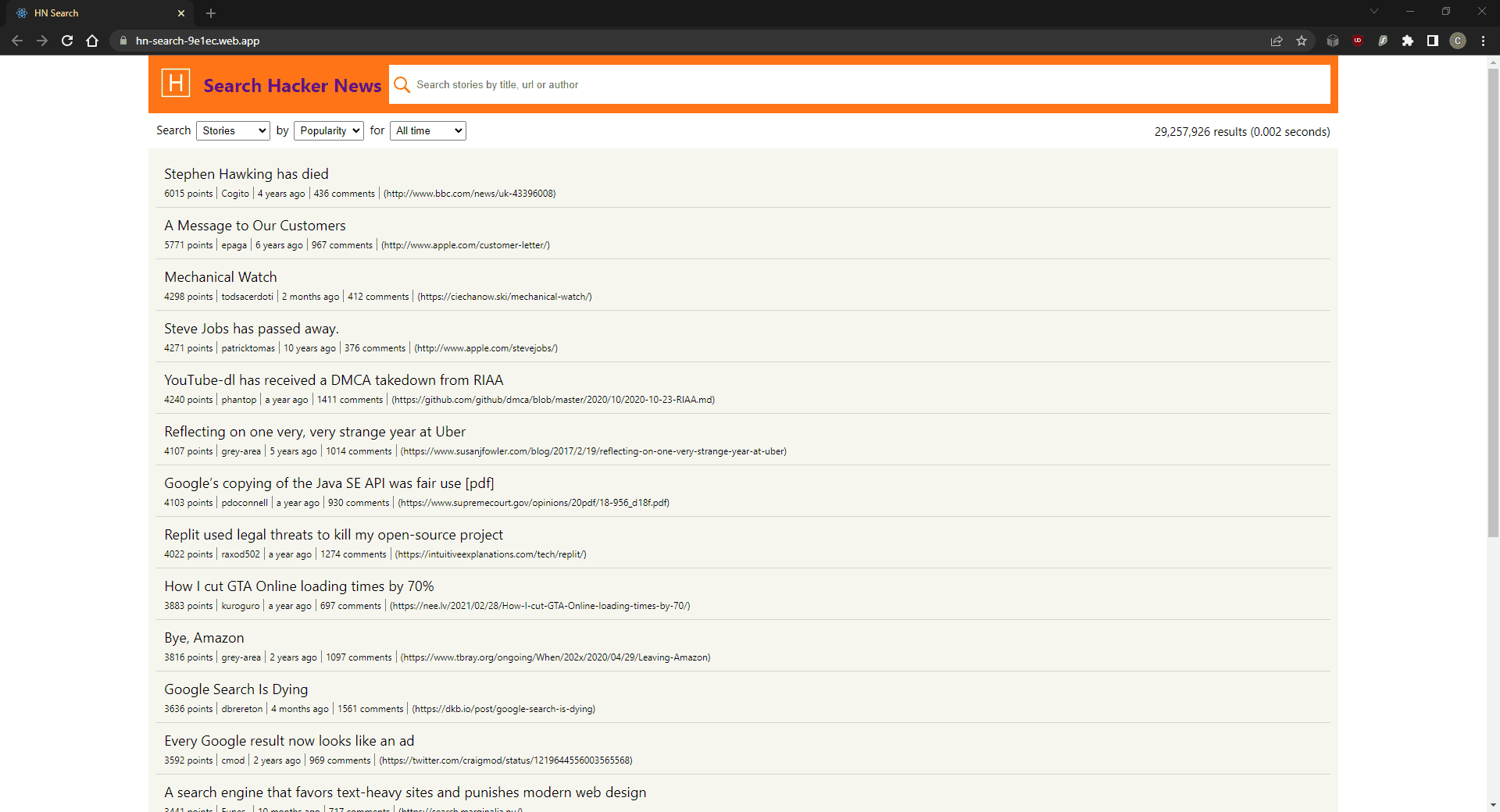Open the tab search chevron
The width and height of the screenshot is (1500, 812).
point(1374,11)
